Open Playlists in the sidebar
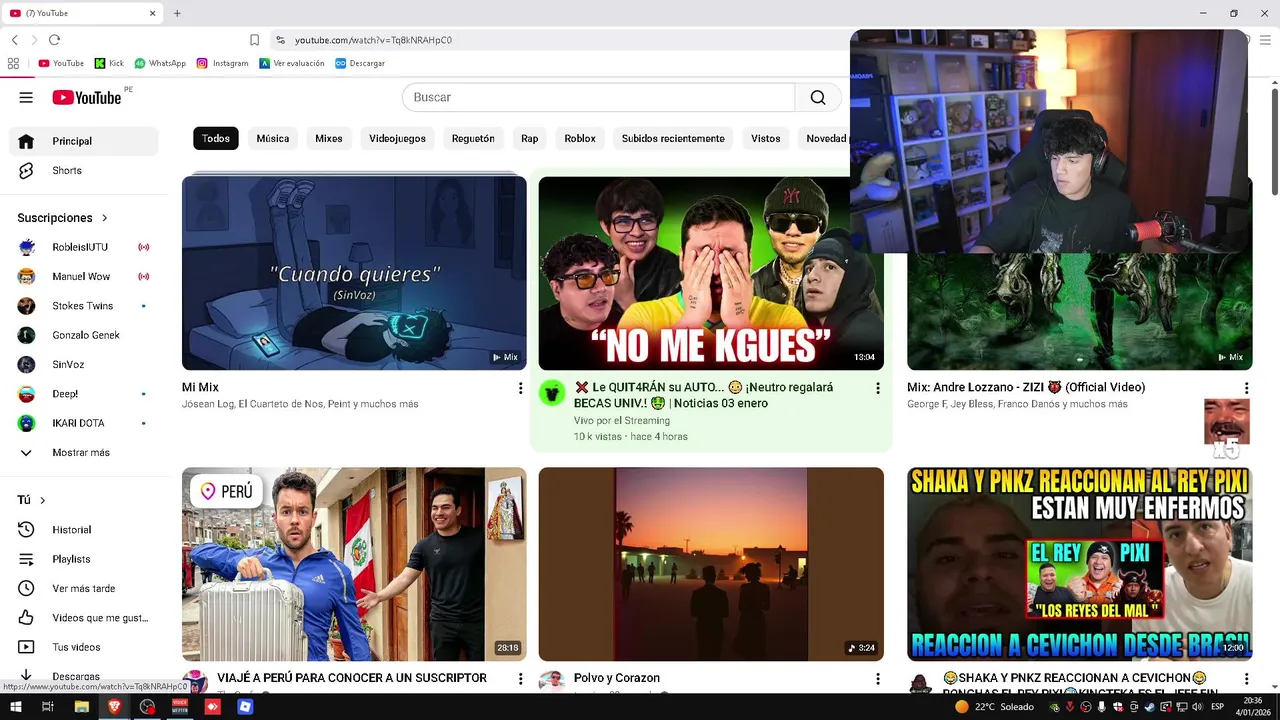 coord(84,559)
